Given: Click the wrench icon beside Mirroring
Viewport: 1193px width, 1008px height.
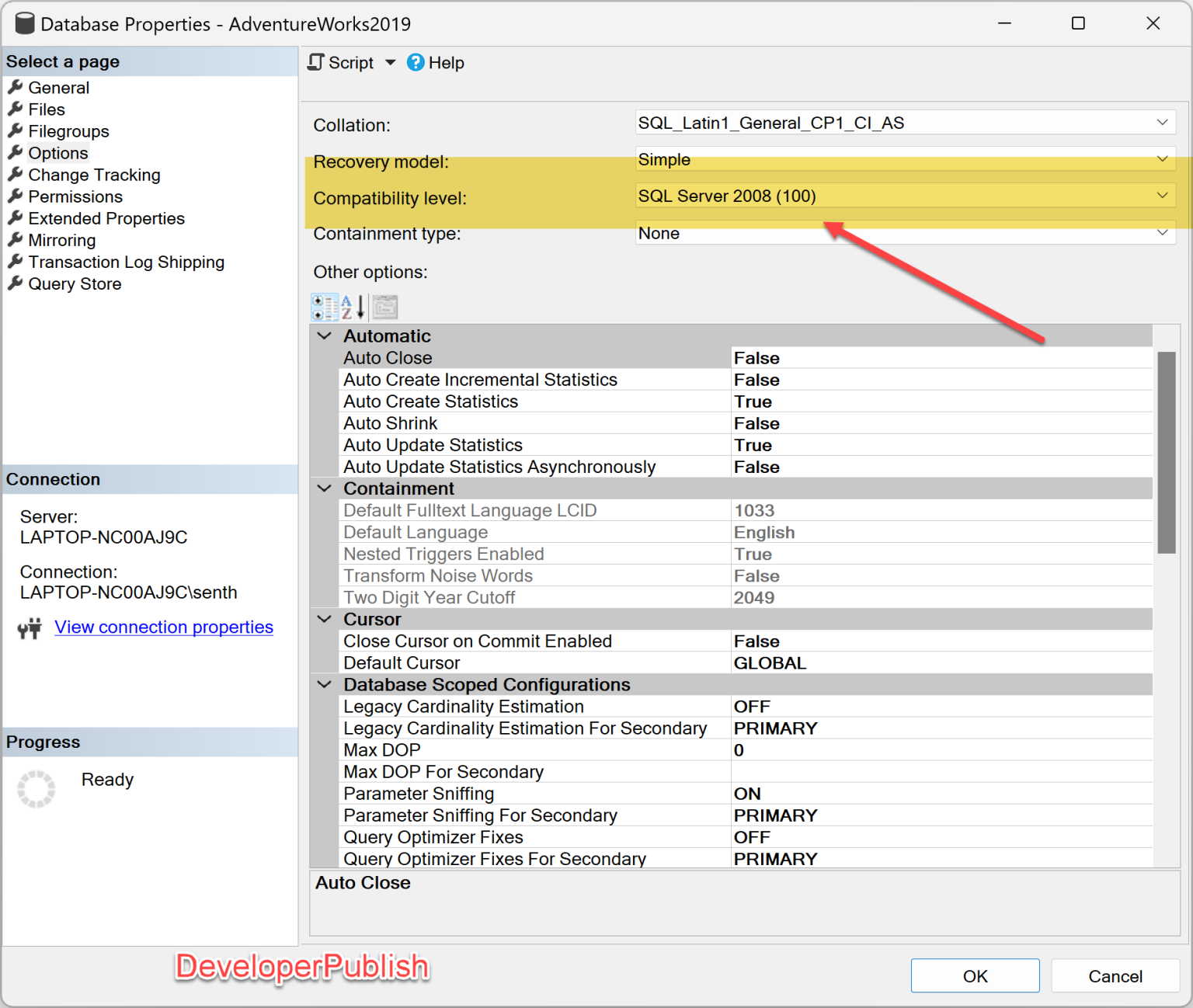Looking at the screenshot, I should [14, 240].
